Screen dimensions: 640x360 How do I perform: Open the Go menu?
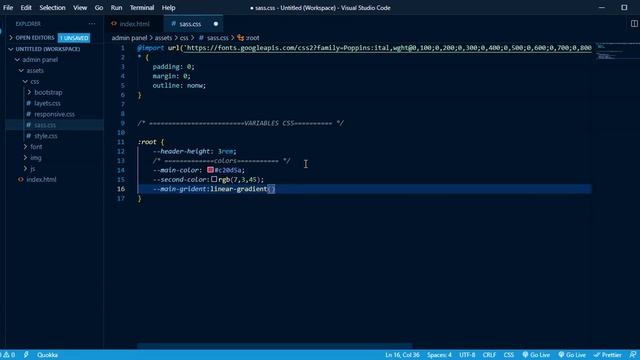pyautogui.click(x=99, y=8)
